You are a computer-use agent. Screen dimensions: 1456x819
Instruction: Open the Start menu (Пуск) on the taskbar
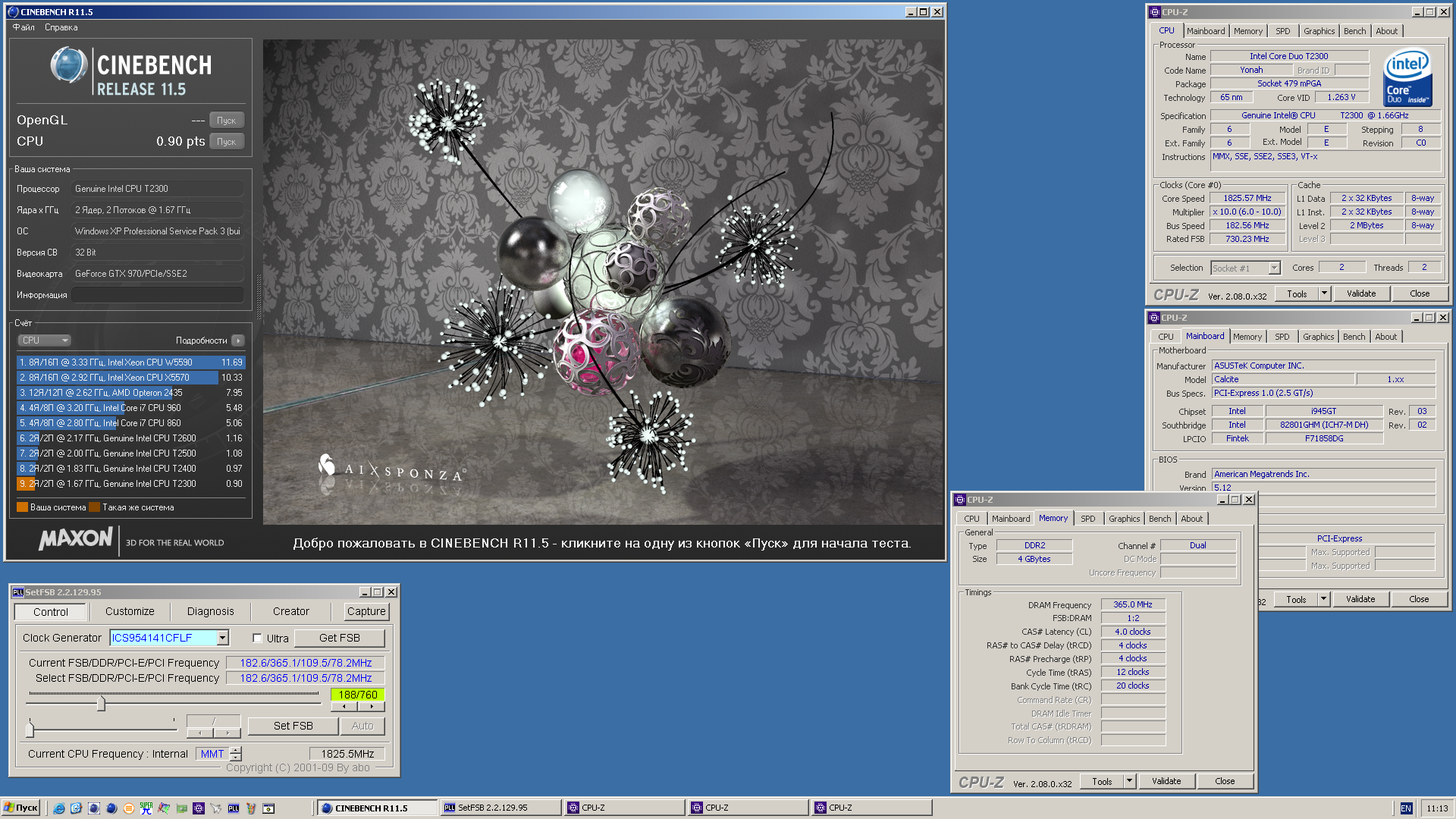pos(20,808)
